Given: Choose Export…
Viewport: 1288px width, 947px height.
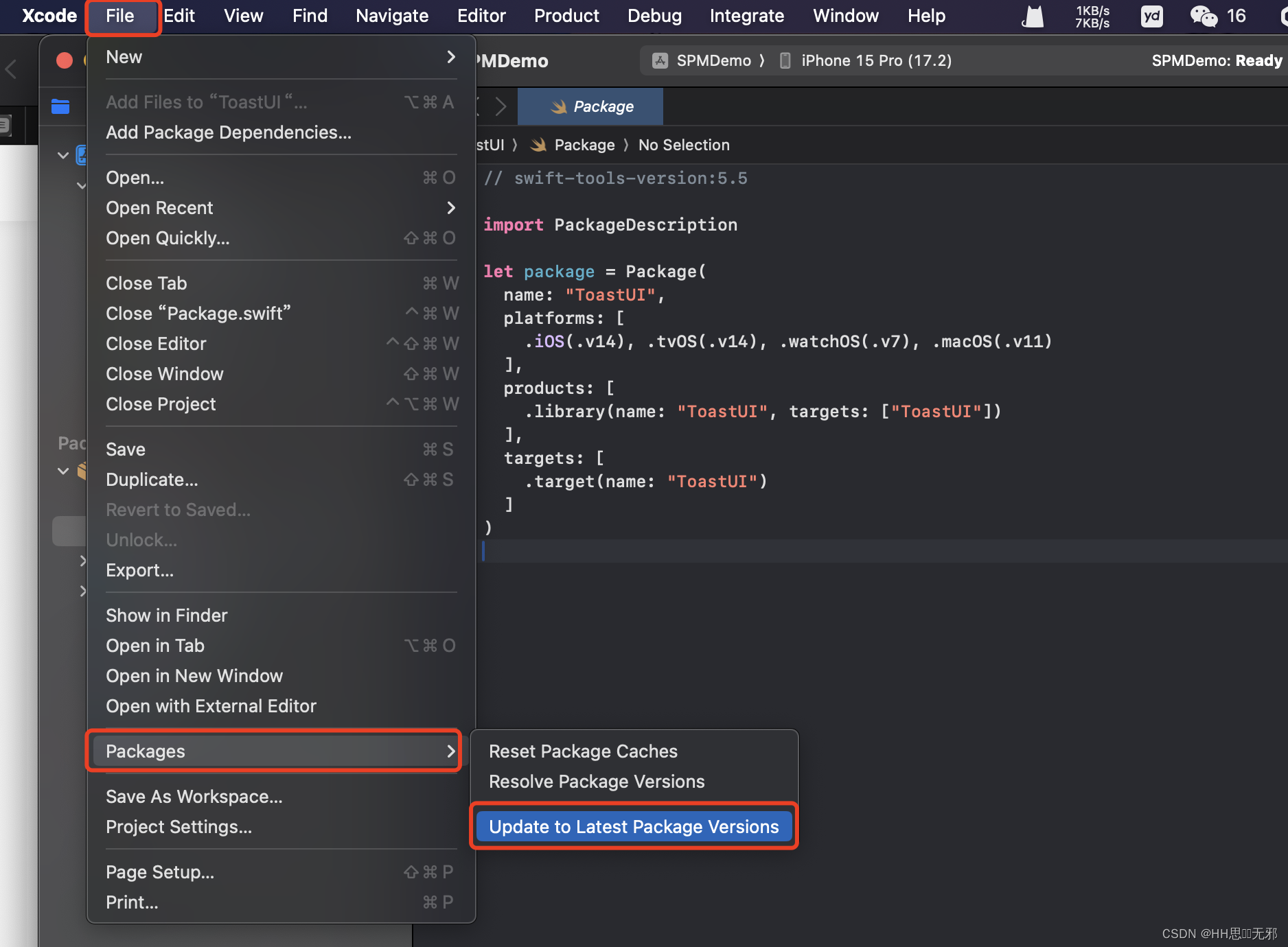Looking at the screenshot, I should coord(281,570).
